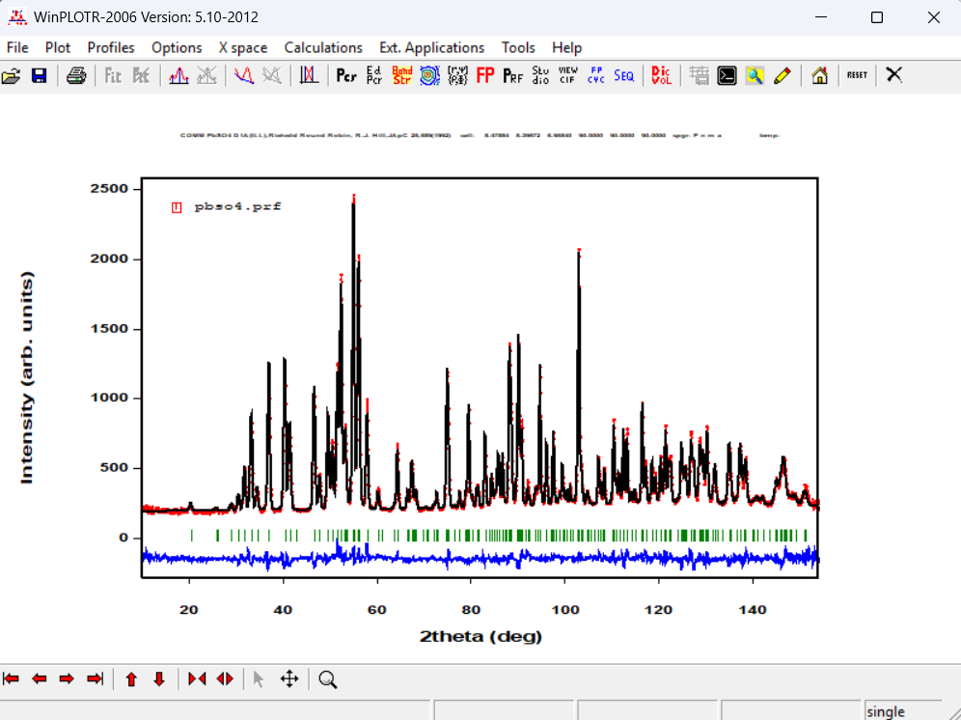Click the pbso4.prf legend entry
Viewport: 961px width, 720px height.
pos(237,207)
